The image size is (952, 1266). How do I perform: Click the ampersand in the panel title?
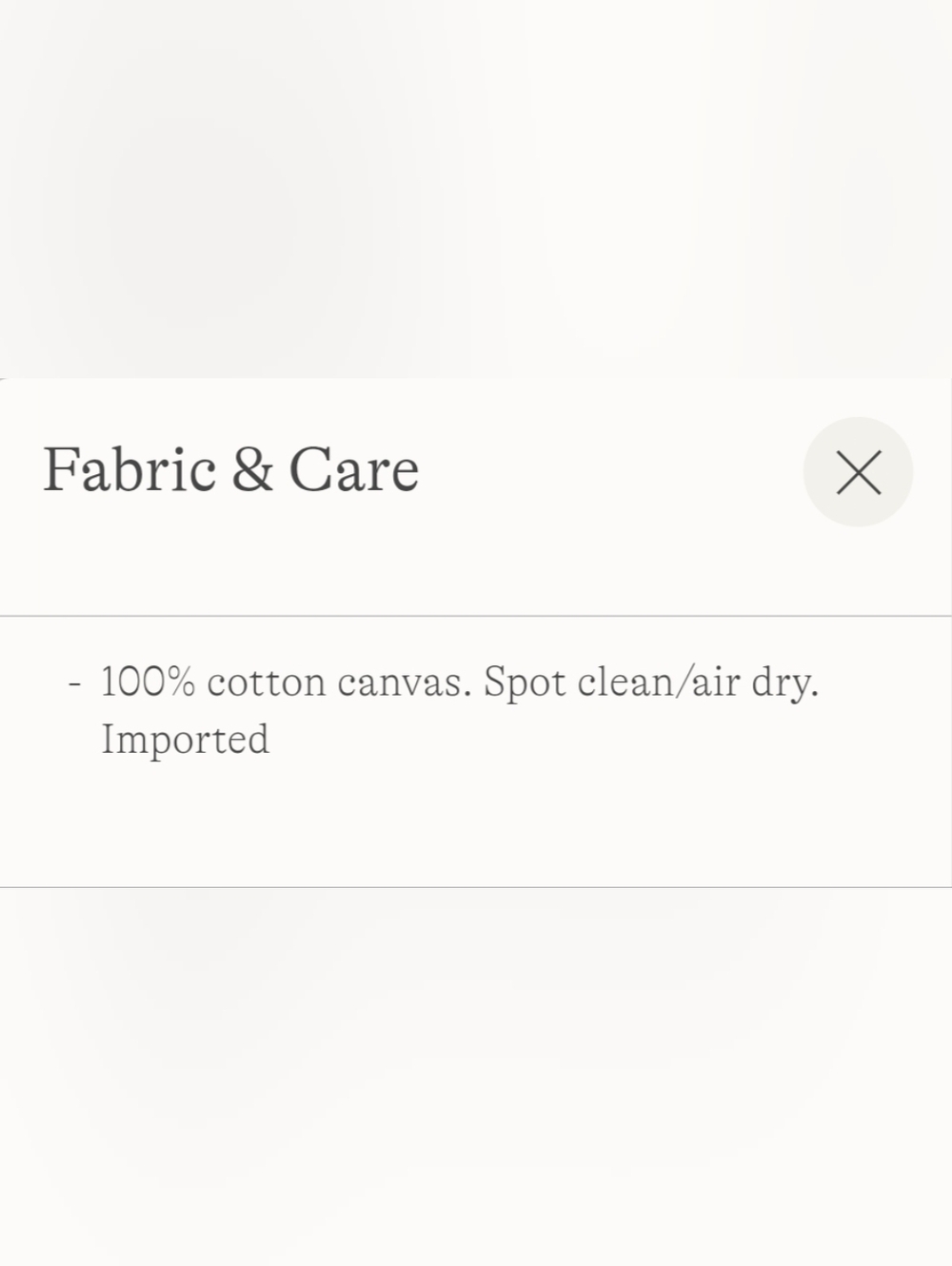click(x=252, y=469)
